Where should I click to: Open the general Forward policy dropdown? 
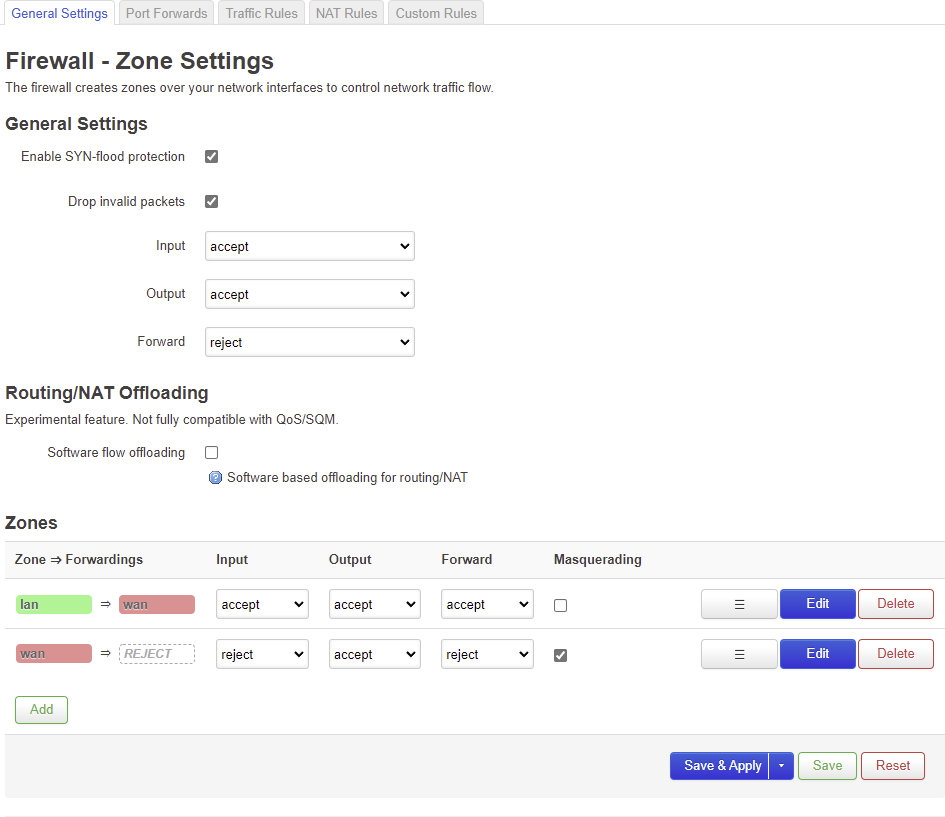(x=309, y=342)
